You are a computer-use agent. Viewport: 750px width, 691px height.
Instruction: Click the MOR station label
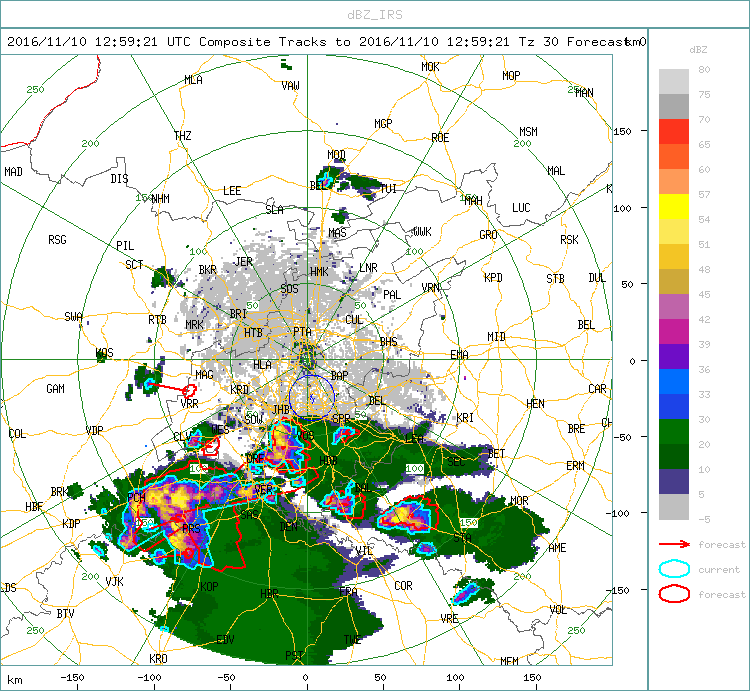[519, 501]
